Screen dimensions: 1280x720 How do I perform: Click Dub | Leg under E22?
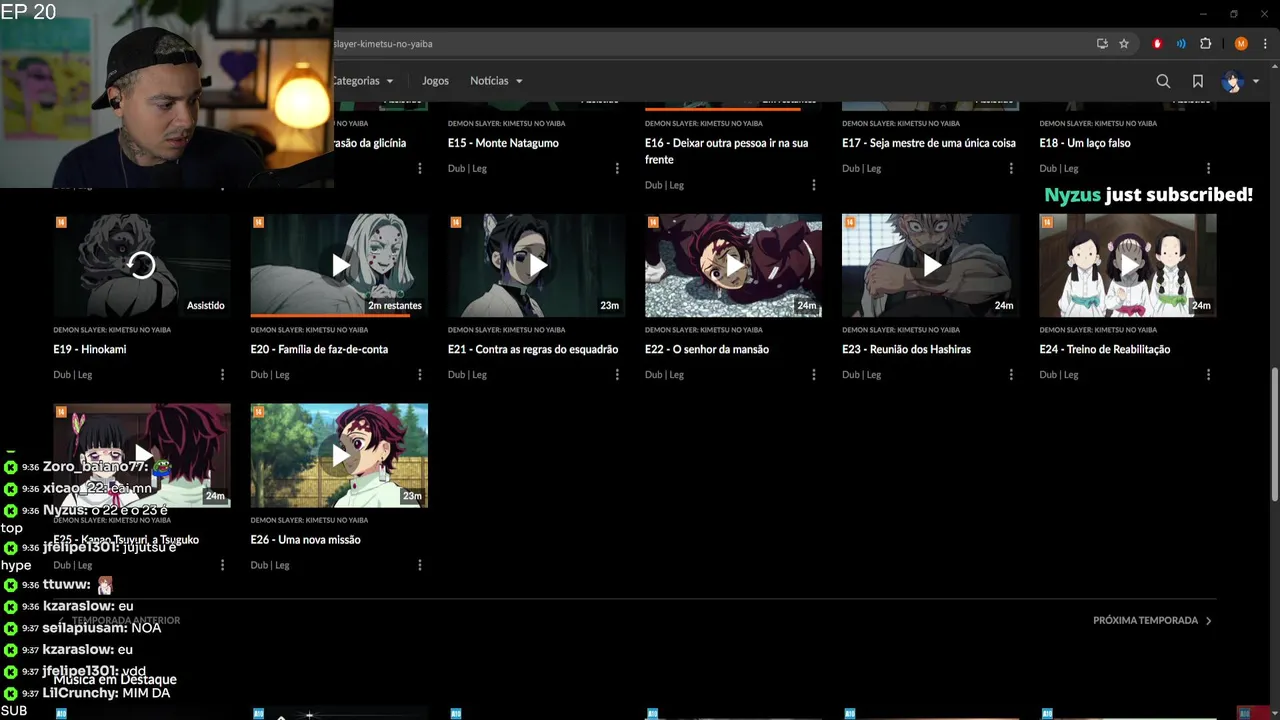click(x=664, y=375)
